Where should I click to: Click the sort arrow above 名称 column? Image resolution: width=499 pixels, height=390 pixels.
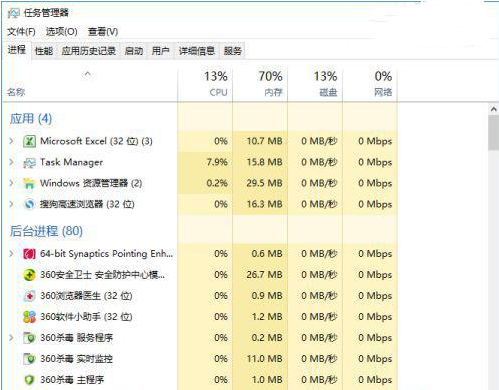87,74
